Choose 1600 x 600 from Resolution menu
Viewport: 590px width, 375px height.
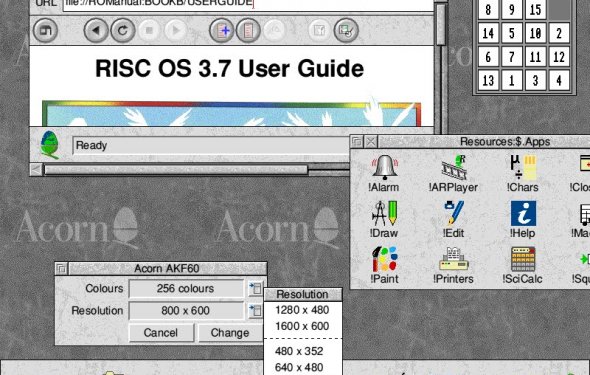click(x=303, y=326)
